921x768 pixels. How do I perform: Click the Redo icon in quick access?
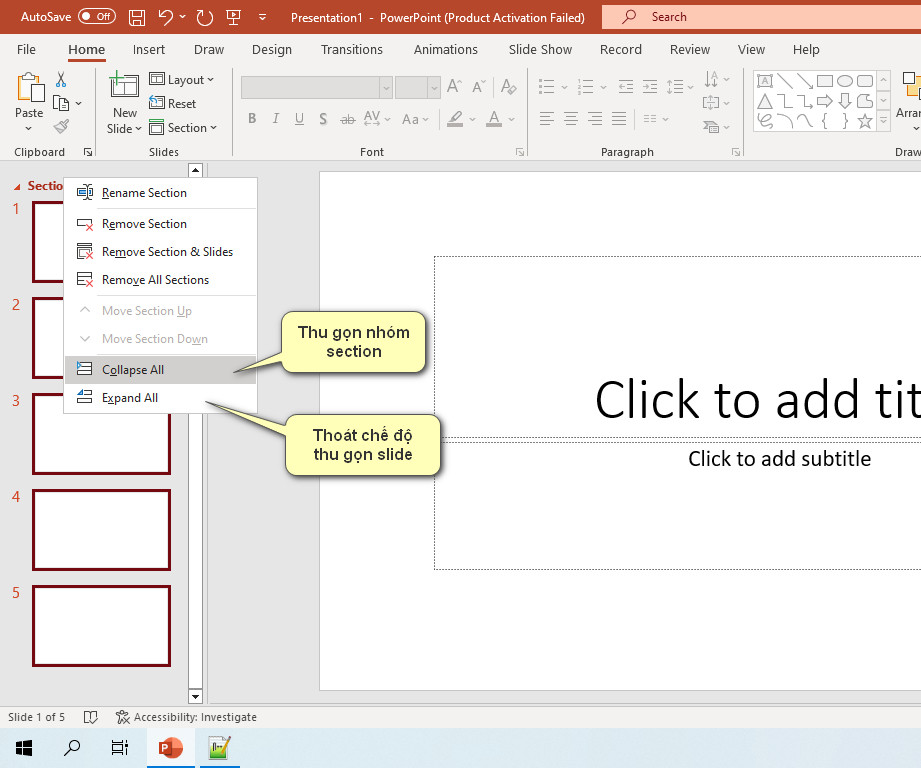(204, 18)
